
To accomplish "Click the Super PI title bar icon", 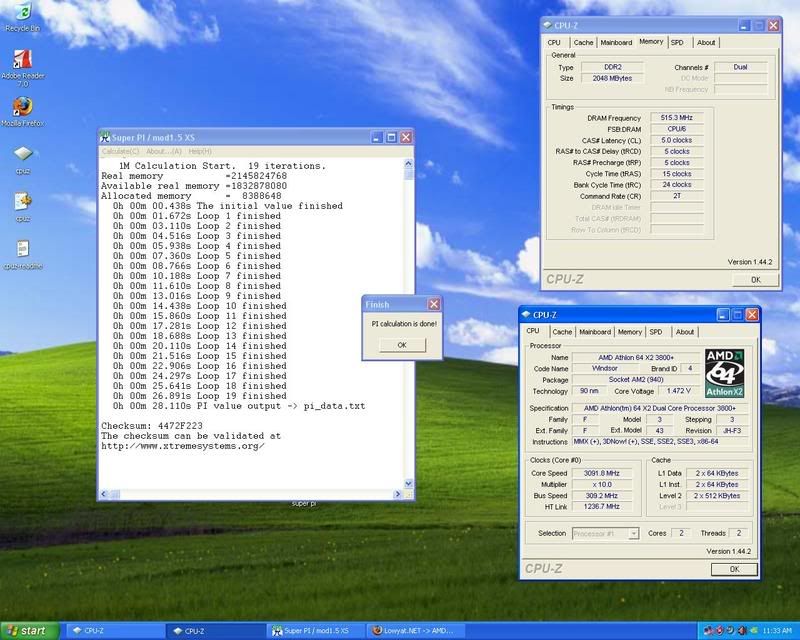I will click(104, 137).
